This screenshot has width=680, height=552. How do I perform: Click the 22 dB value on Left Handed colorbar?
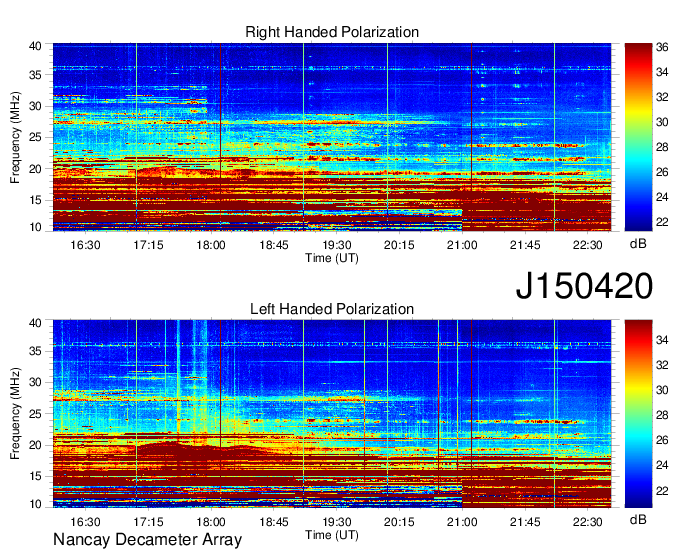pyautogui.click(x=662, y=491)
